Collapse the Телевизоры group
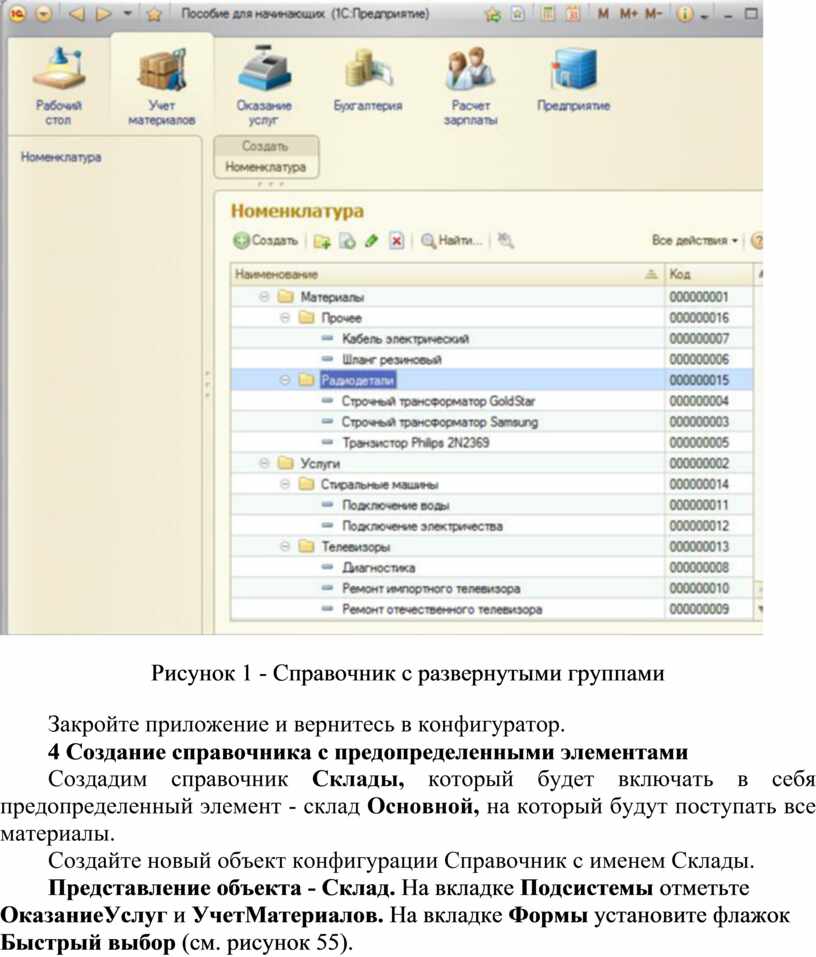The width and height of the screenshot is (816, 957). coord(284,546)
